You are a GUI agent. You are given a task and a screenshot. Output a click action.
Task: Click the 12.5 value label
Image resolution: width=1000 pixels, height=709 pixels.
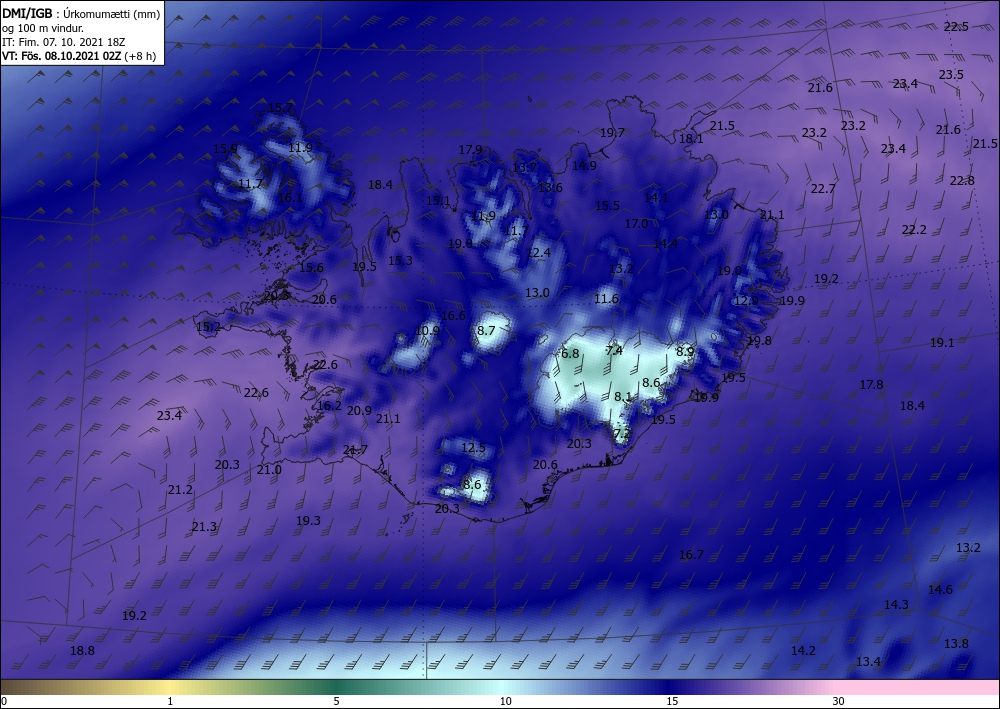pyautogui.click(x=473, y=448)
